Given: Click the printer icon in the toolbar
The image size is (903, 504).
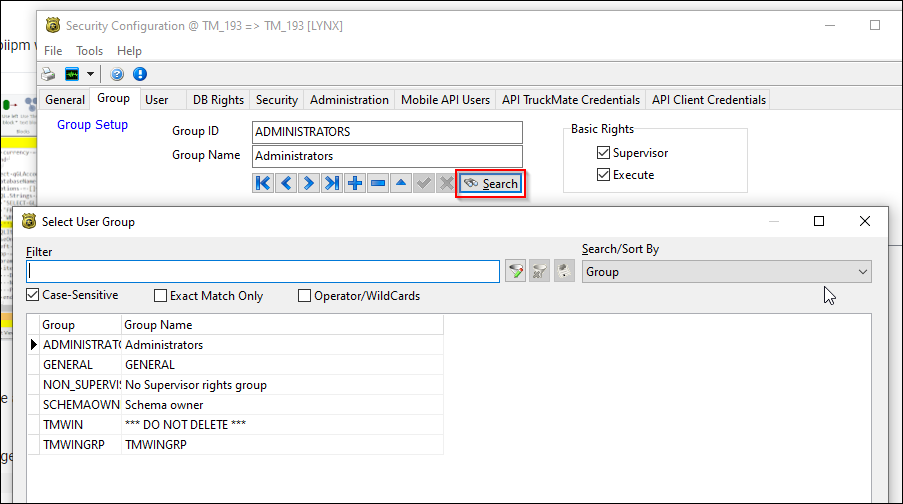Looking at the screenshot, I should coord(48,74).
